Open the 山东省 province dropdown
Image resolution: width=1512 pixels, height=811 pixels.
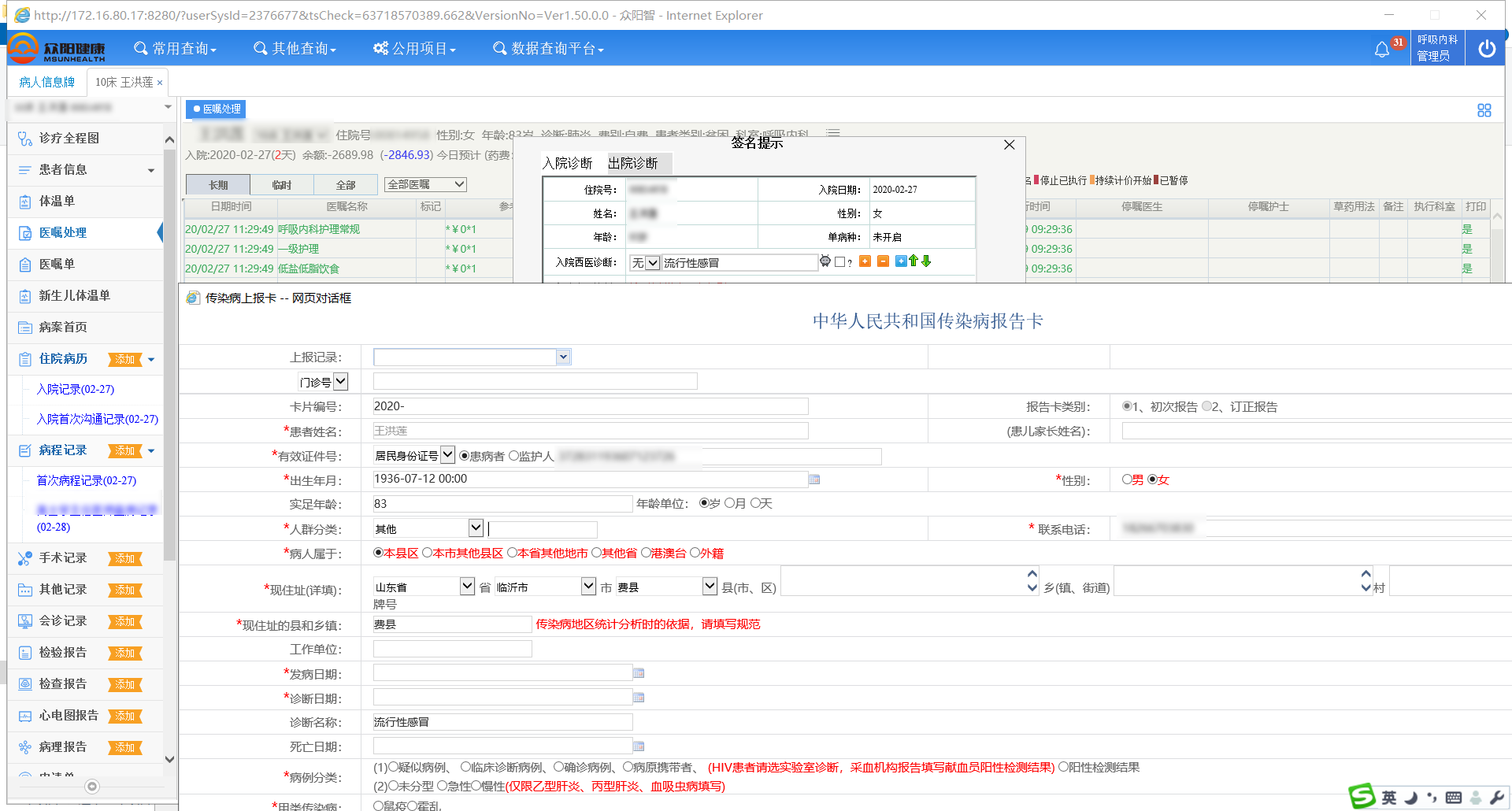coord(467,587)
